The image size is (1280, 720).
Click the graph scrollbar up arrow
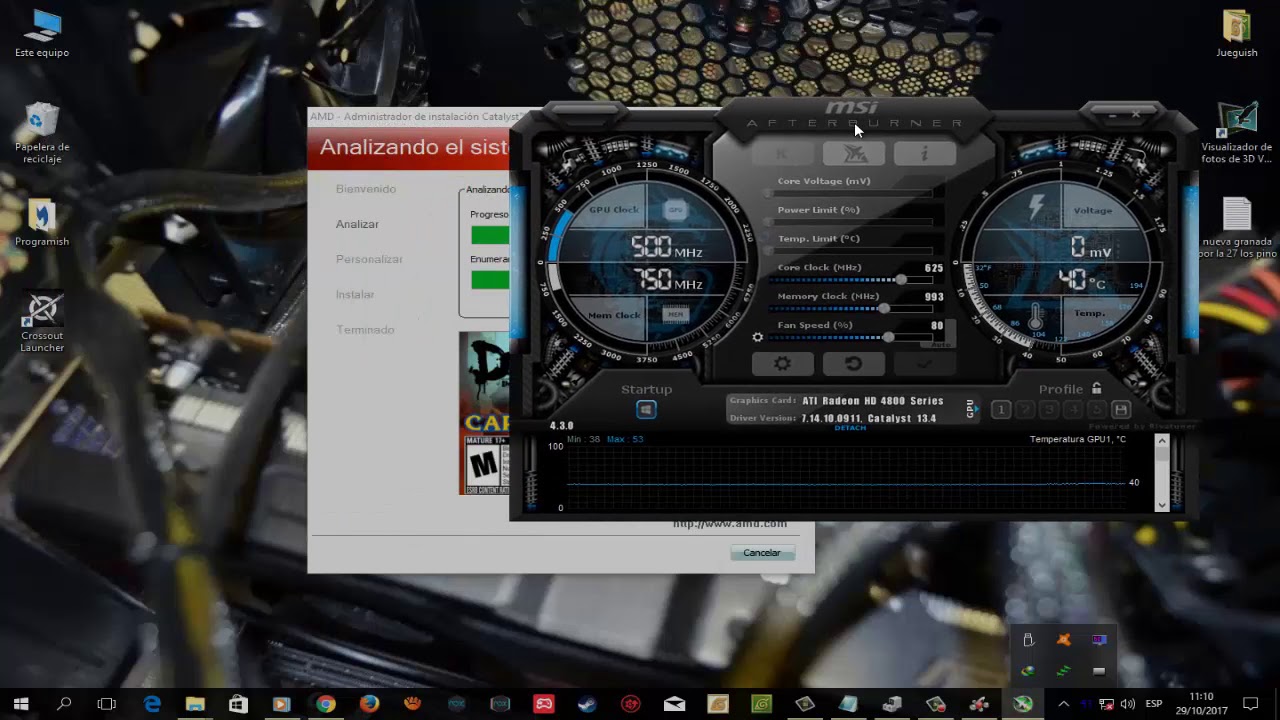1161,441
